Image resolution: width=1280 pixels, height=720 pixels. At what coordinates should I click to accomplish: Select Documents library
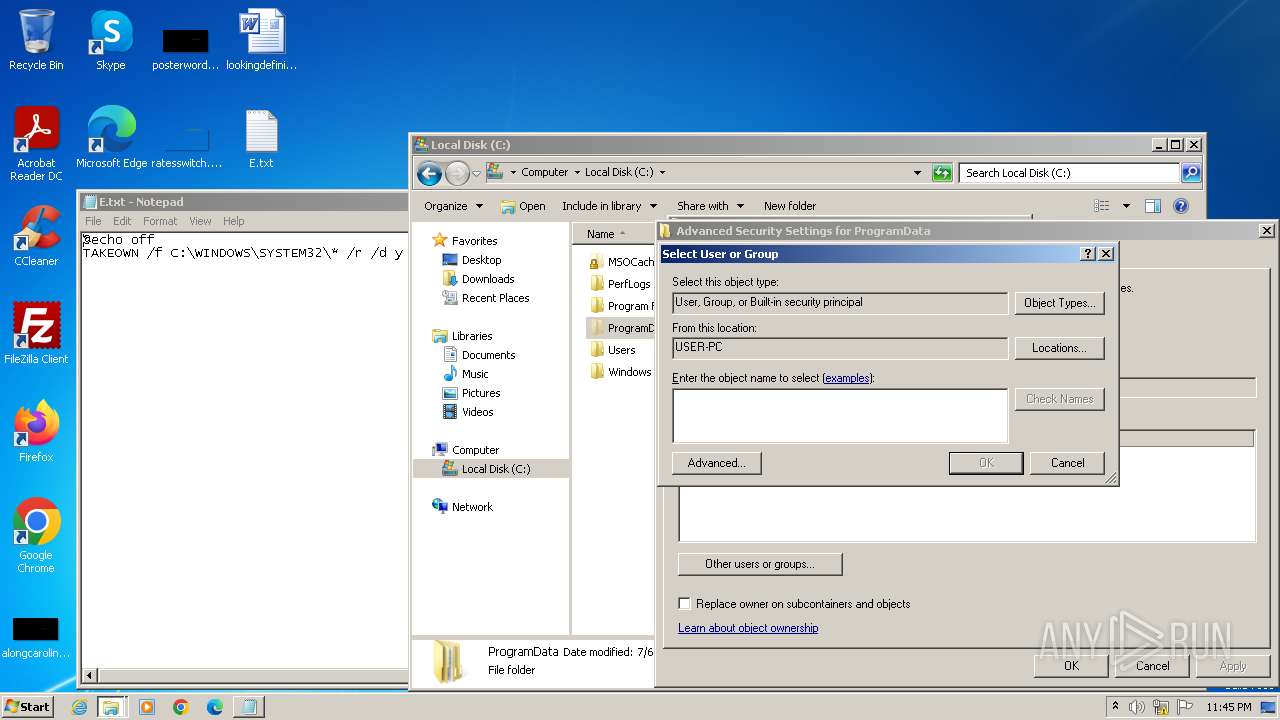488,355
